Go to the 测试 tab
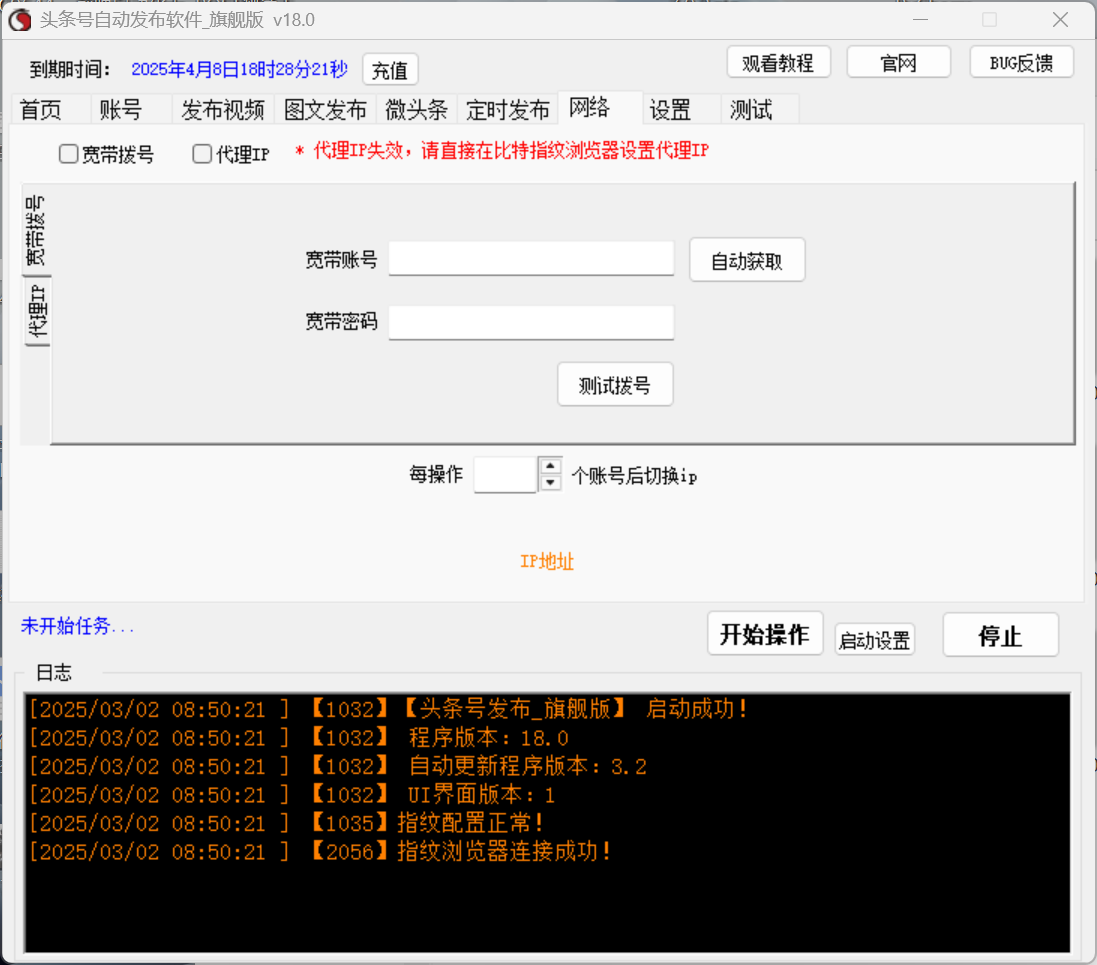1097x965 pixels. pyautogui.click(x=760, y=110)
